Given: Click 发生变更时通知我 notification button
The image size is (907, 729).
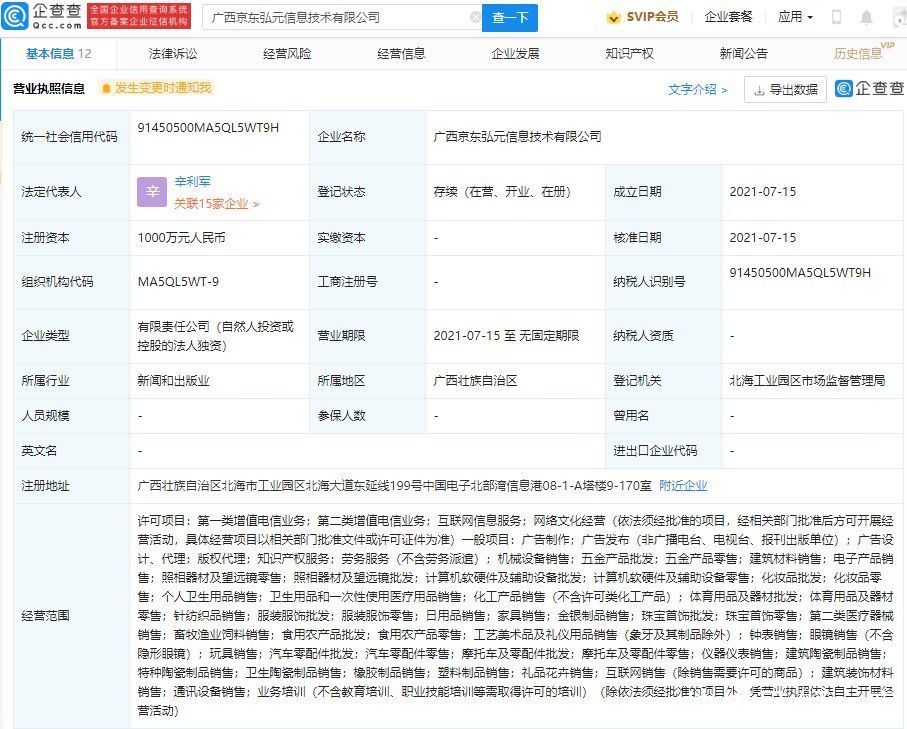Looking at the screenshot, I should pos(156,88).
